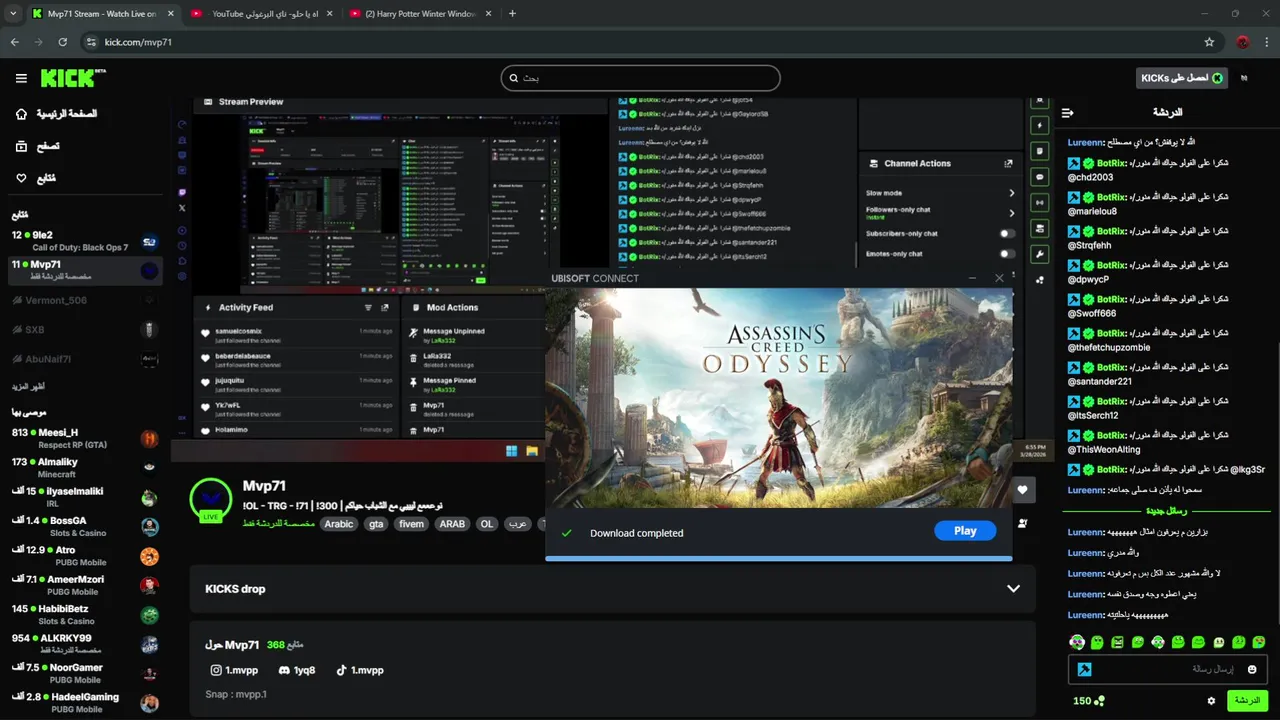Open 9le2 channel in sidebar
This screenshot has width=1280, height=720.
(x=85, y=241)
